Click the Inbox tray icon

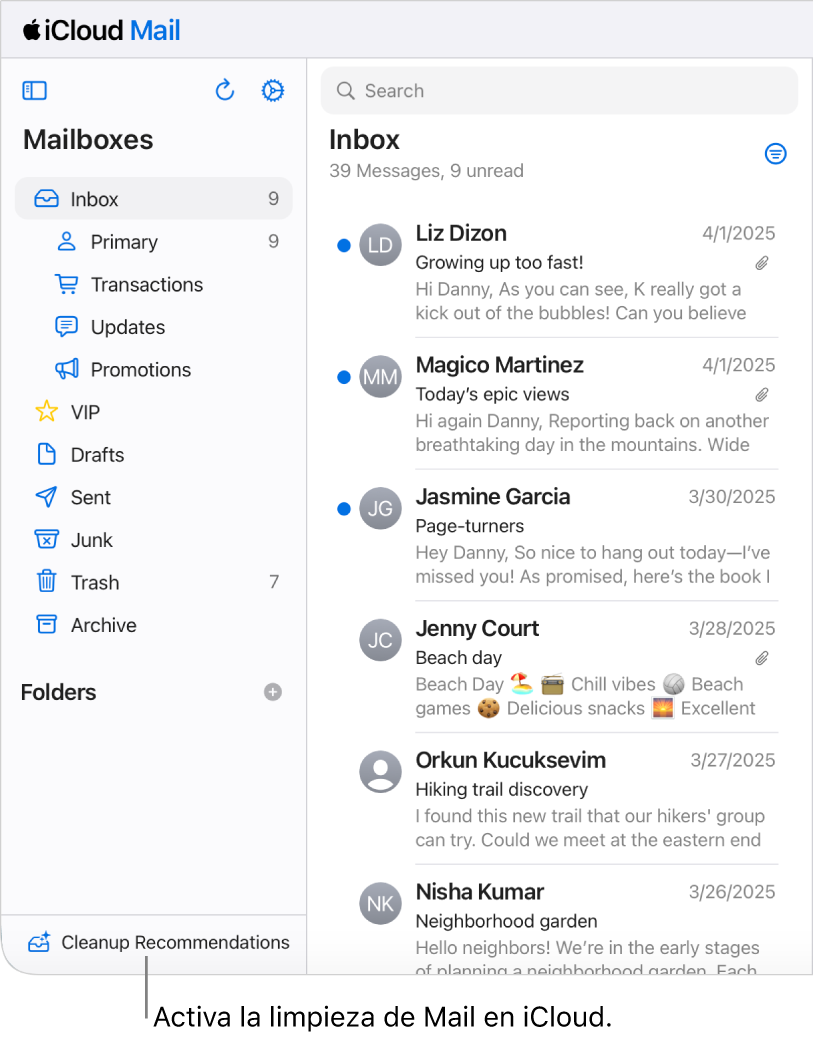[x=47, y=199]
